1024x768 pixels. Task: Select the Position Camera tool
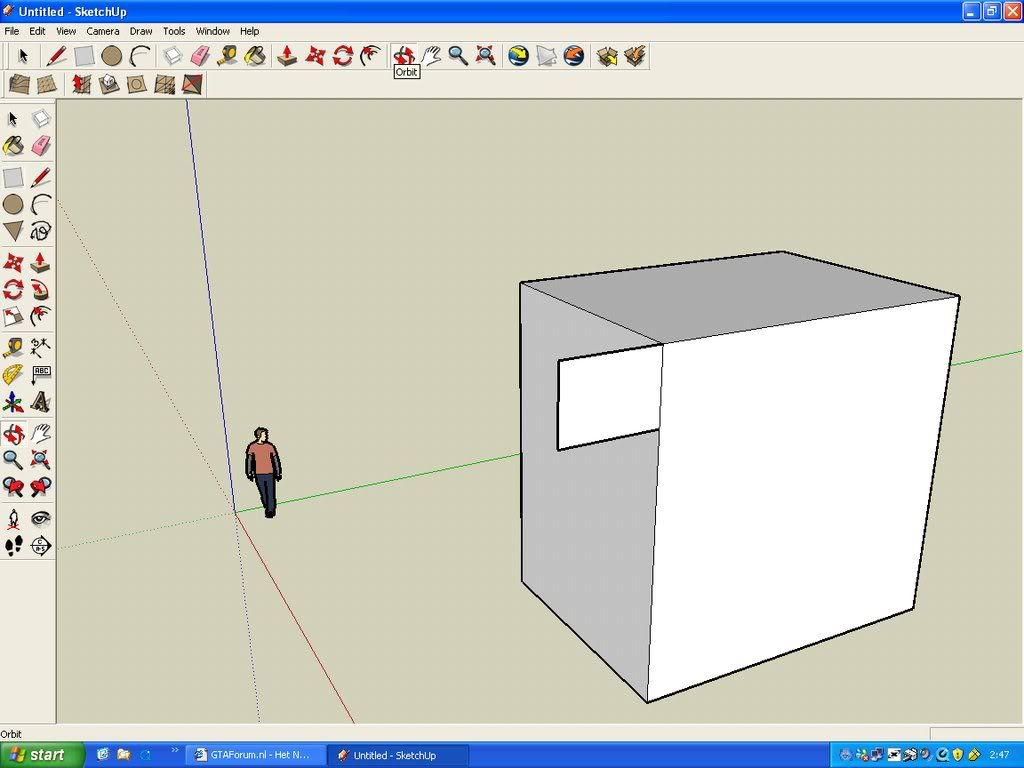pyautogui.click(x=13, y=519)
